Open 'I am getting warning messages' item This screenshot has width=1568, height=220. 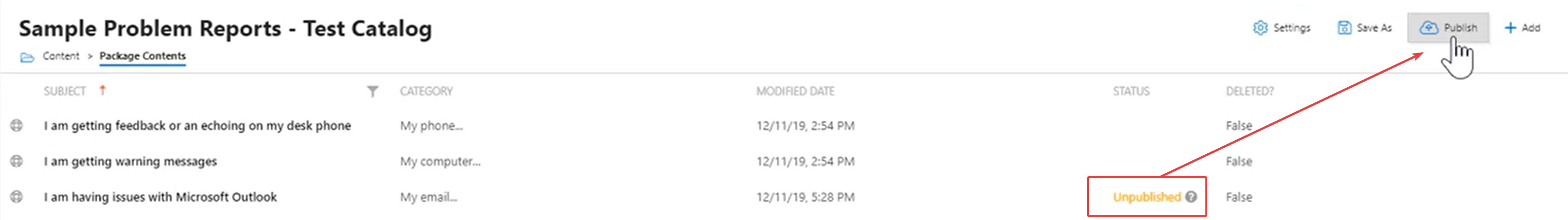pyautogui.click(x=130, y=161)
